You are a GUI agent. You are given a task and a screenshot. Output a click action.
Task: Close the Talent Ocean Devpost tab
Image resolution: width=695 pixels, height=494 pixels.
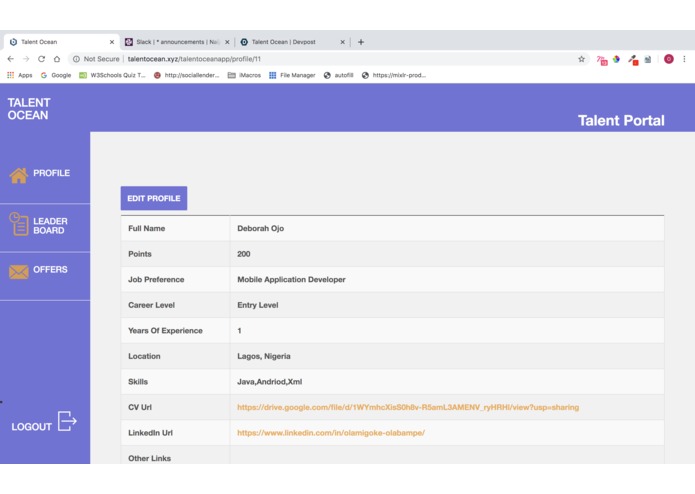tap(342, 42)
